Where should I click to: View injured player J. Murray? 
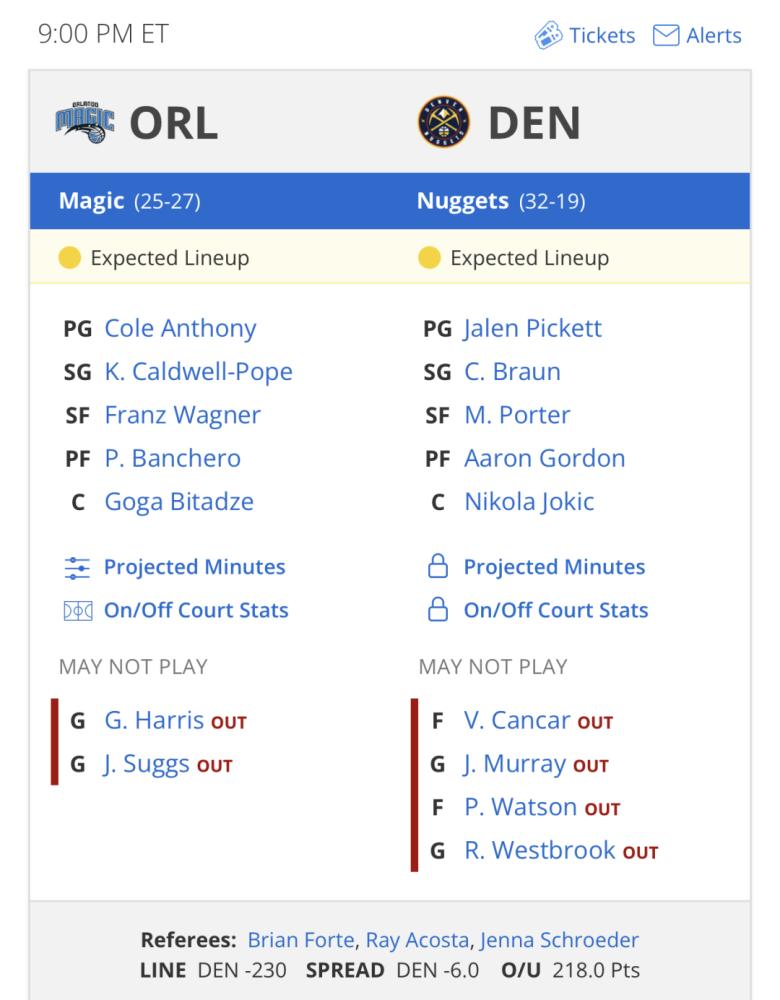coord(514,763)
